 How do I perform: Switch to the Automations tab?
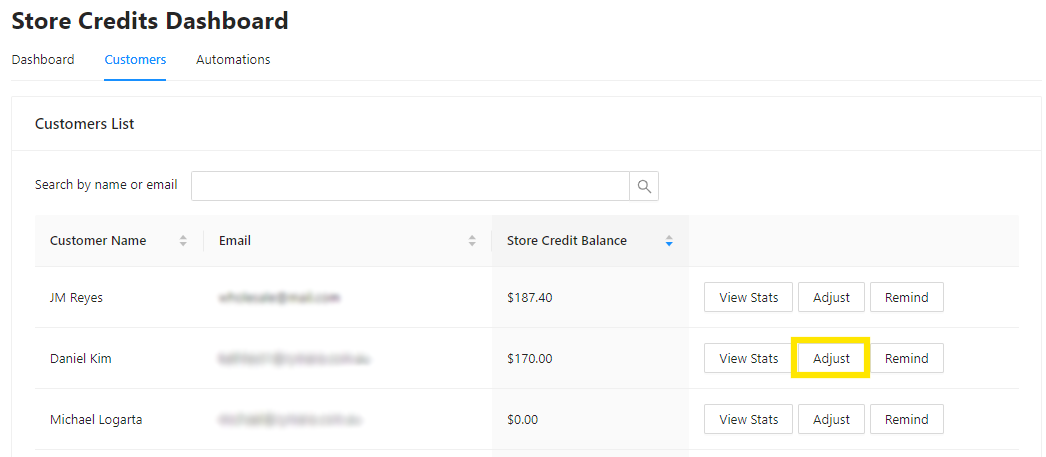(233, 59)
